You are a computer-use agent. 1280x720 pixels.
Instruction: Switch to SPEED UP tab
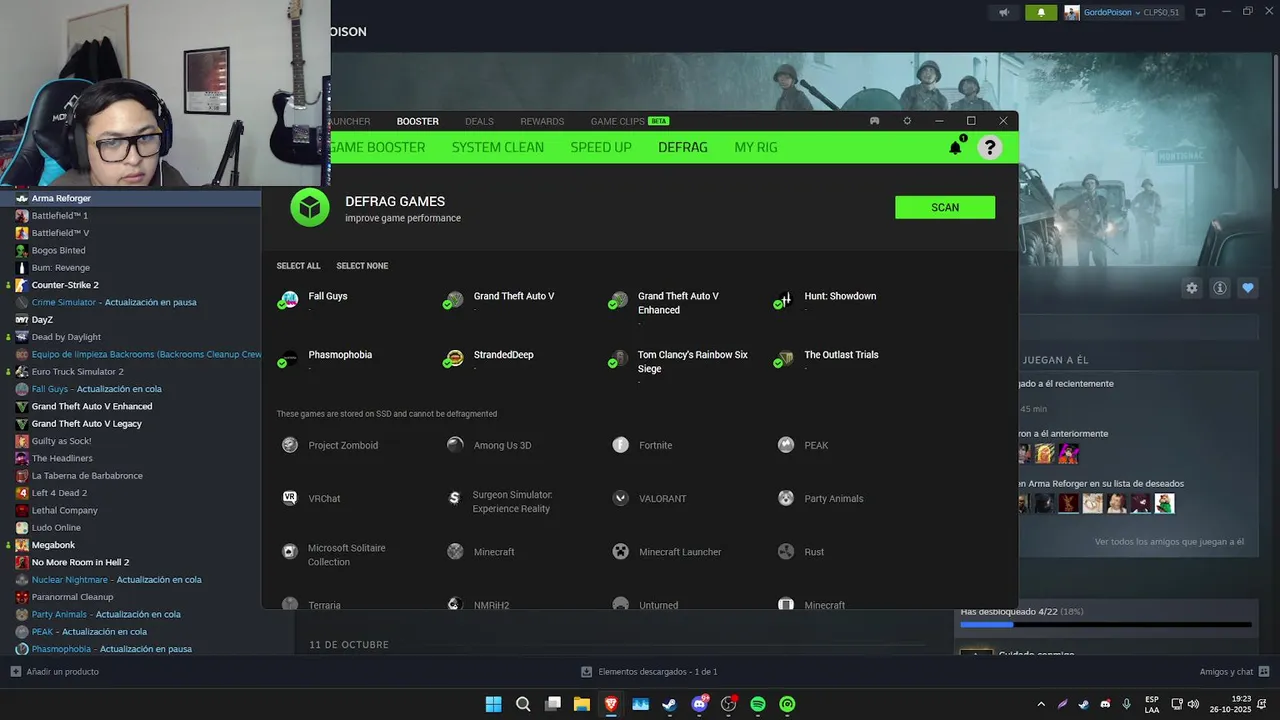point(601,147)
